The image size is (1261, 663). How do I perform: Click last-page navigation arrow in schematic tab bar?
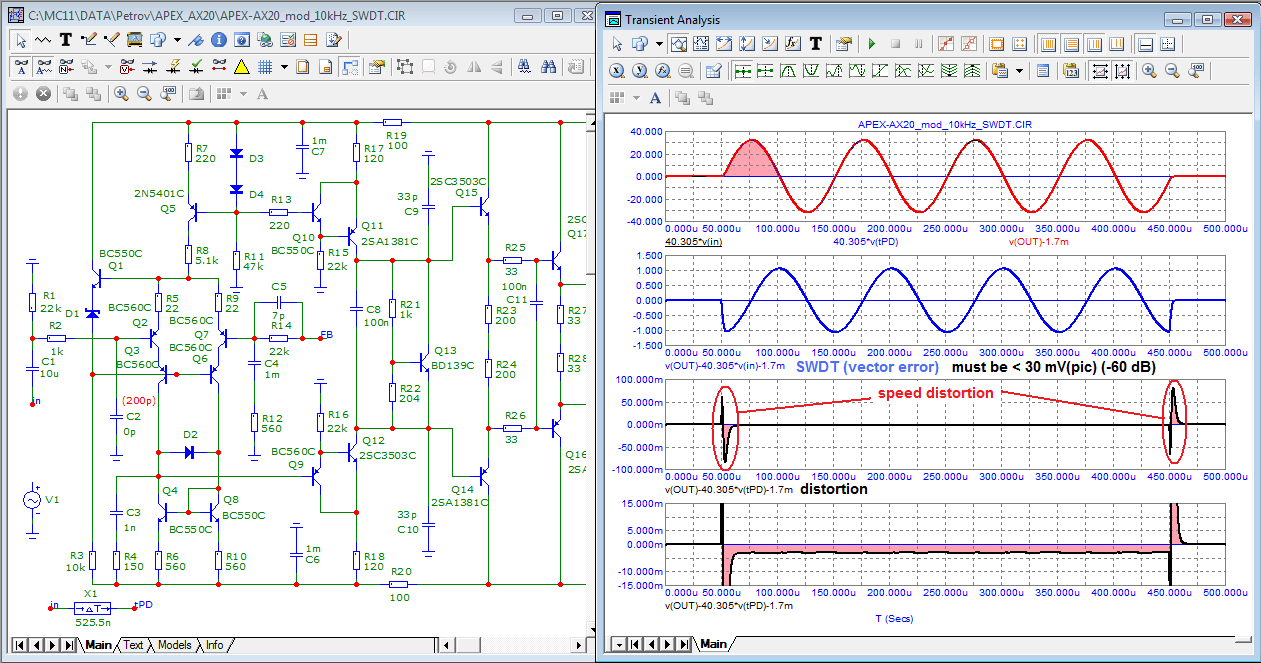click(69, 645)
